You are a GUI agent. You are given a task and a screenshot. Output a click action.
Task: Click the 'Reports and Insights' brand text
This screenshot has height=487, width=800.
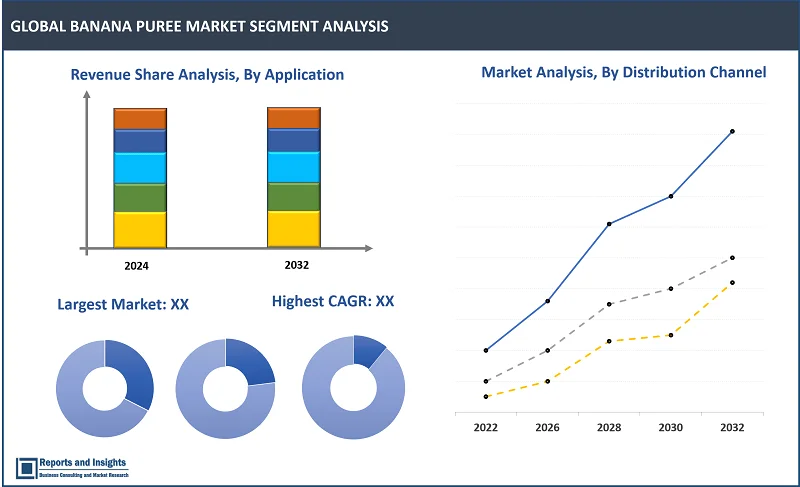(83, 463)
